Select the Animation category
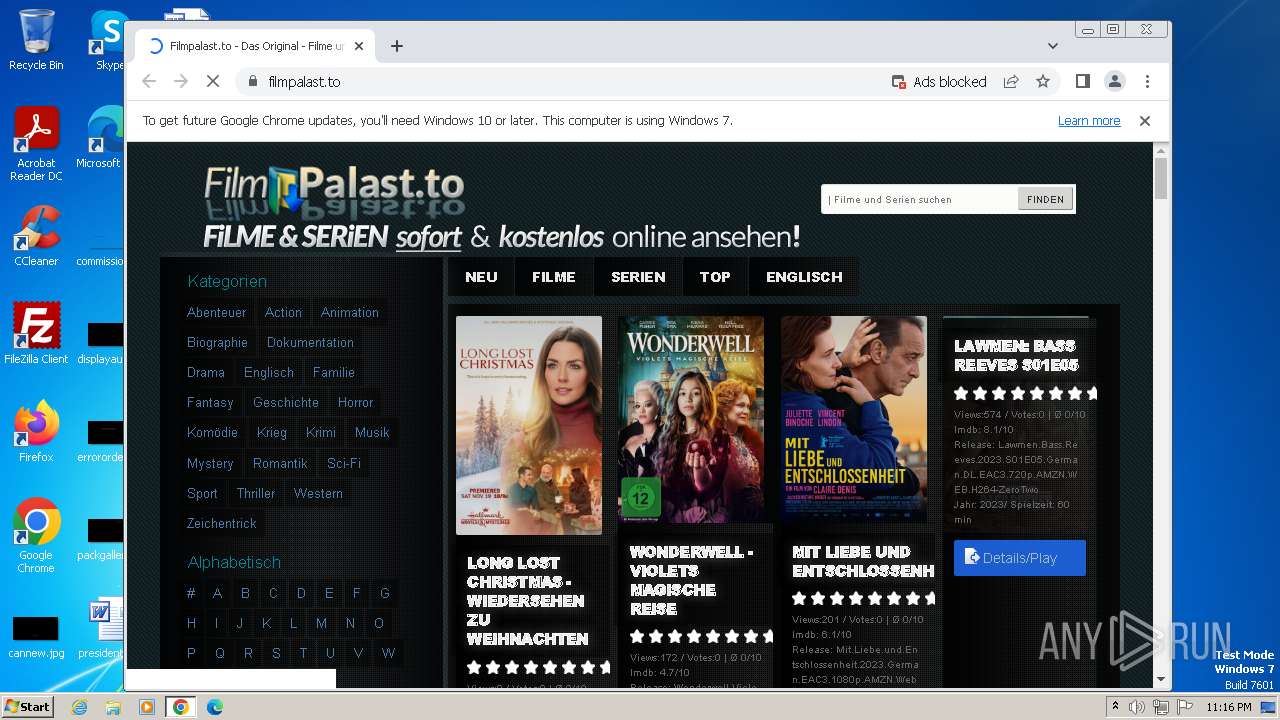Image resolution: width=1280 pixels, height=720 pixels. 350,313
